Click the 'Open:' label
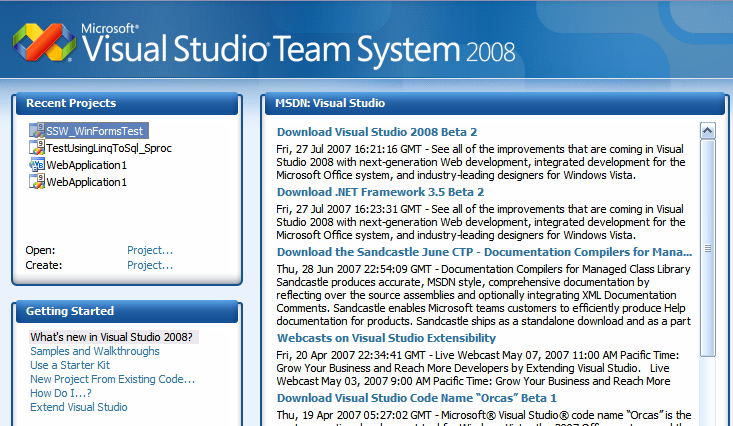 tap(40, 250)
